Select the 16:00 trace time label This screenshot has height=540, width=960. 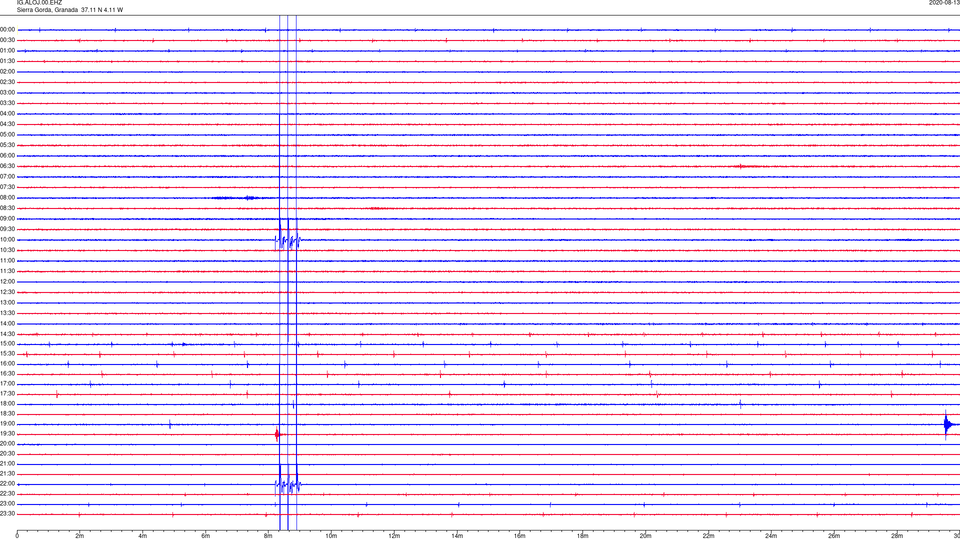[x=8, y=364]
